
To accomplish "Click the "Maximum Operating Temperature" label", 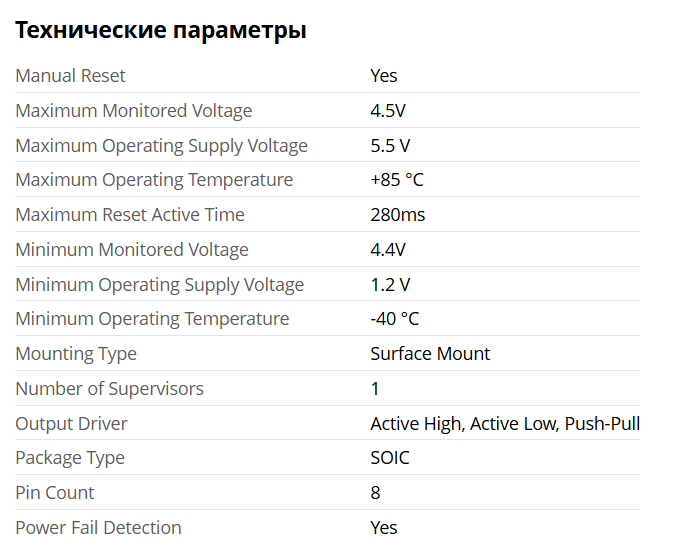I will (154, 180).
